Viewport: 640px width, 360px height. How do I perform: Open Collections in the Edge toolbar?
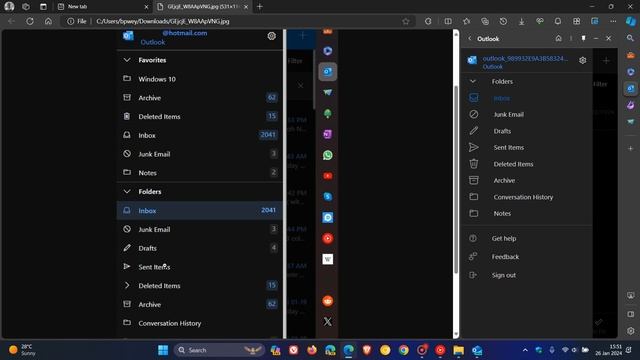click(x=485, y=21)
